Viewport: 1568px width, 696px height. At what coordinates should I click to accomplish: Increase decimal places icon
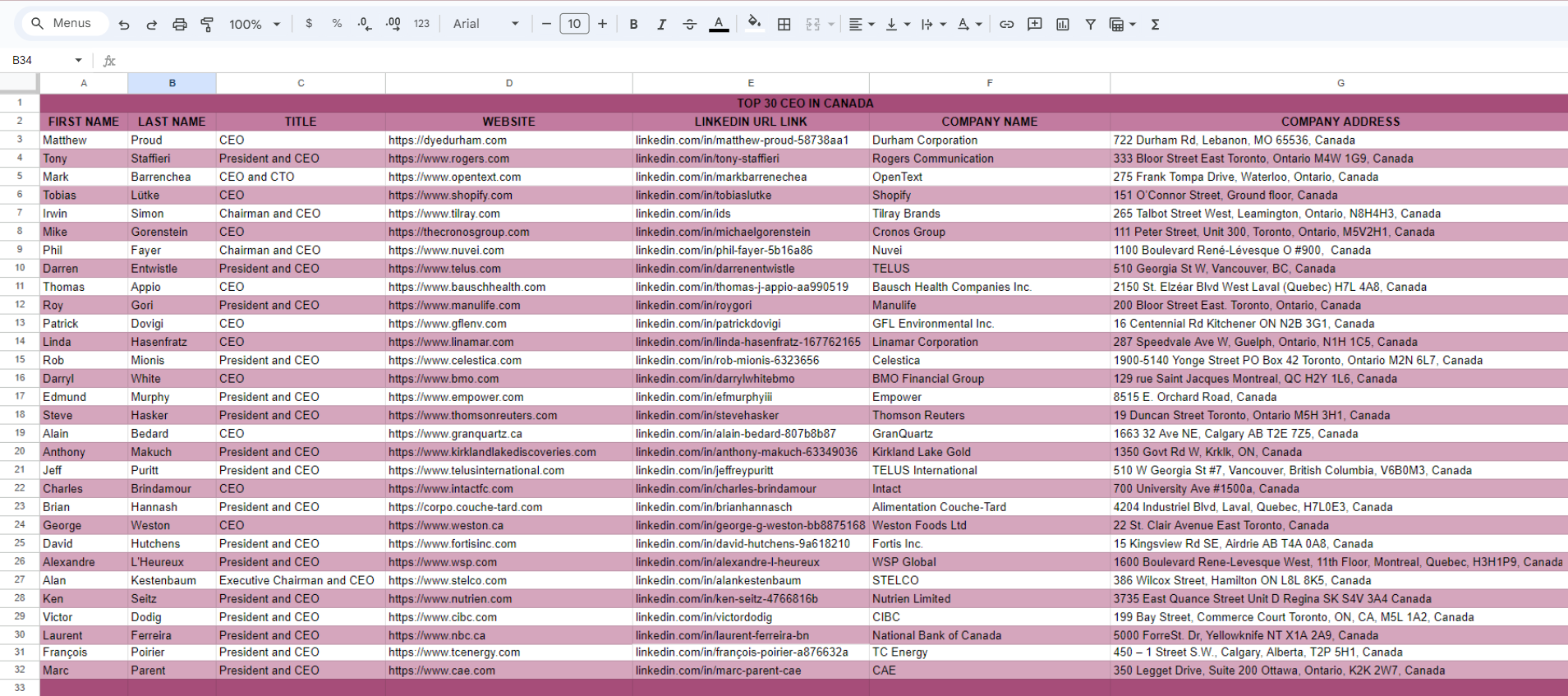coord(393,24)
